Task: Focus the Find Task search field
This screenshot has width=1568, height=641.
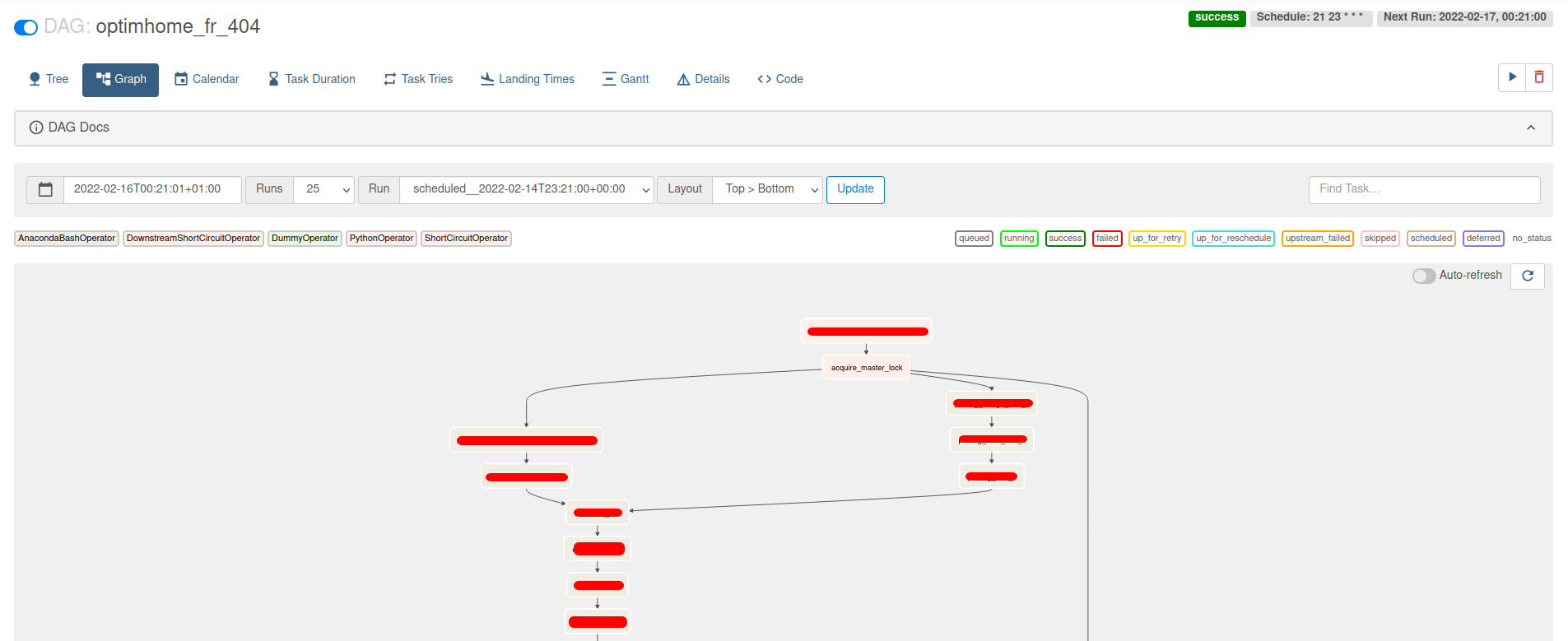Action: pyautogui.click(x=1424, y=189)
